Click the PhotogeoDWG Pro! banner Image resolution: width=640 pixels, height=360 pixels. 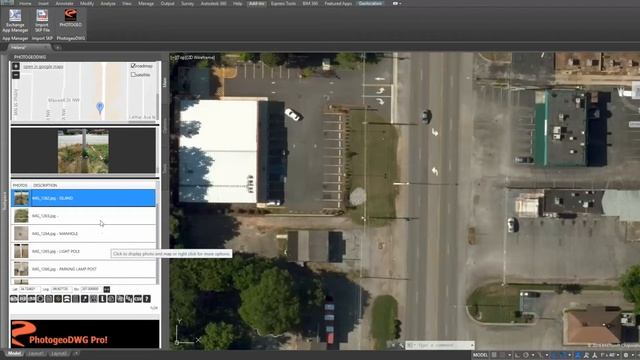tap(85, 334)
